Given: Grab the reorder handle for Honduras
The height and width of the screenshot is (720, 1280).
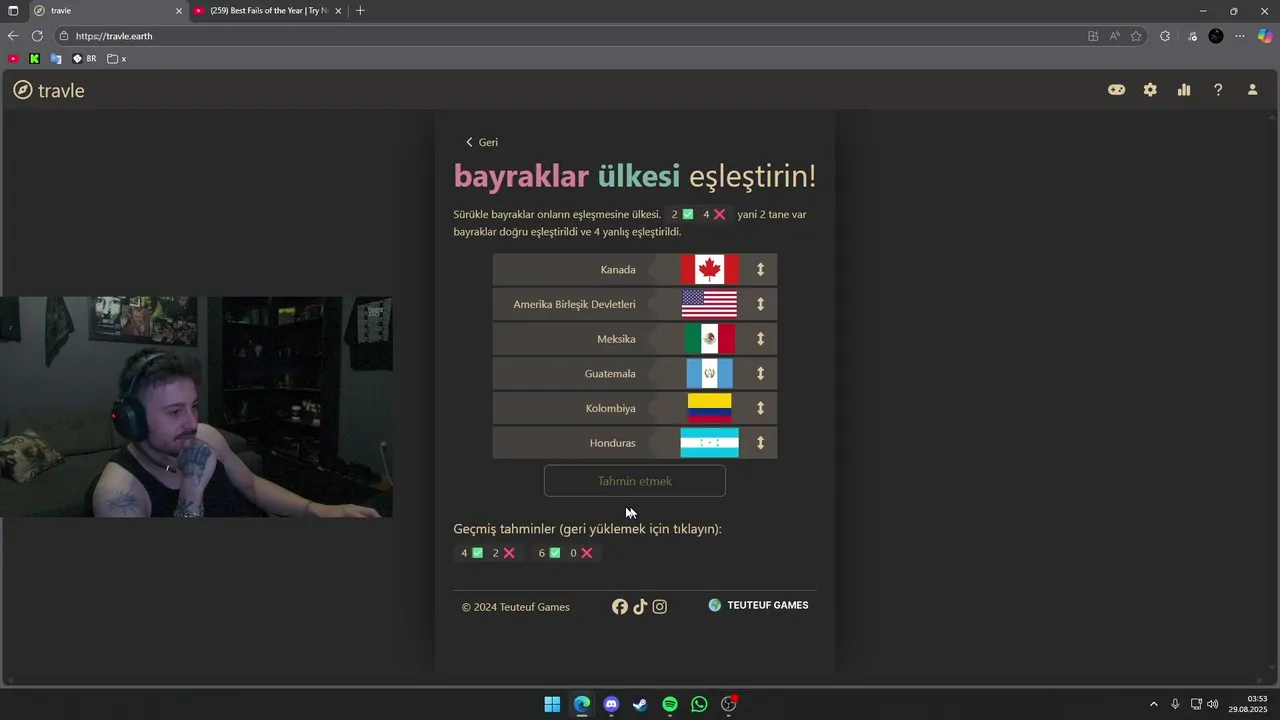Looking at the screenshot, I should pyautogui.click(x=760, y=443).
